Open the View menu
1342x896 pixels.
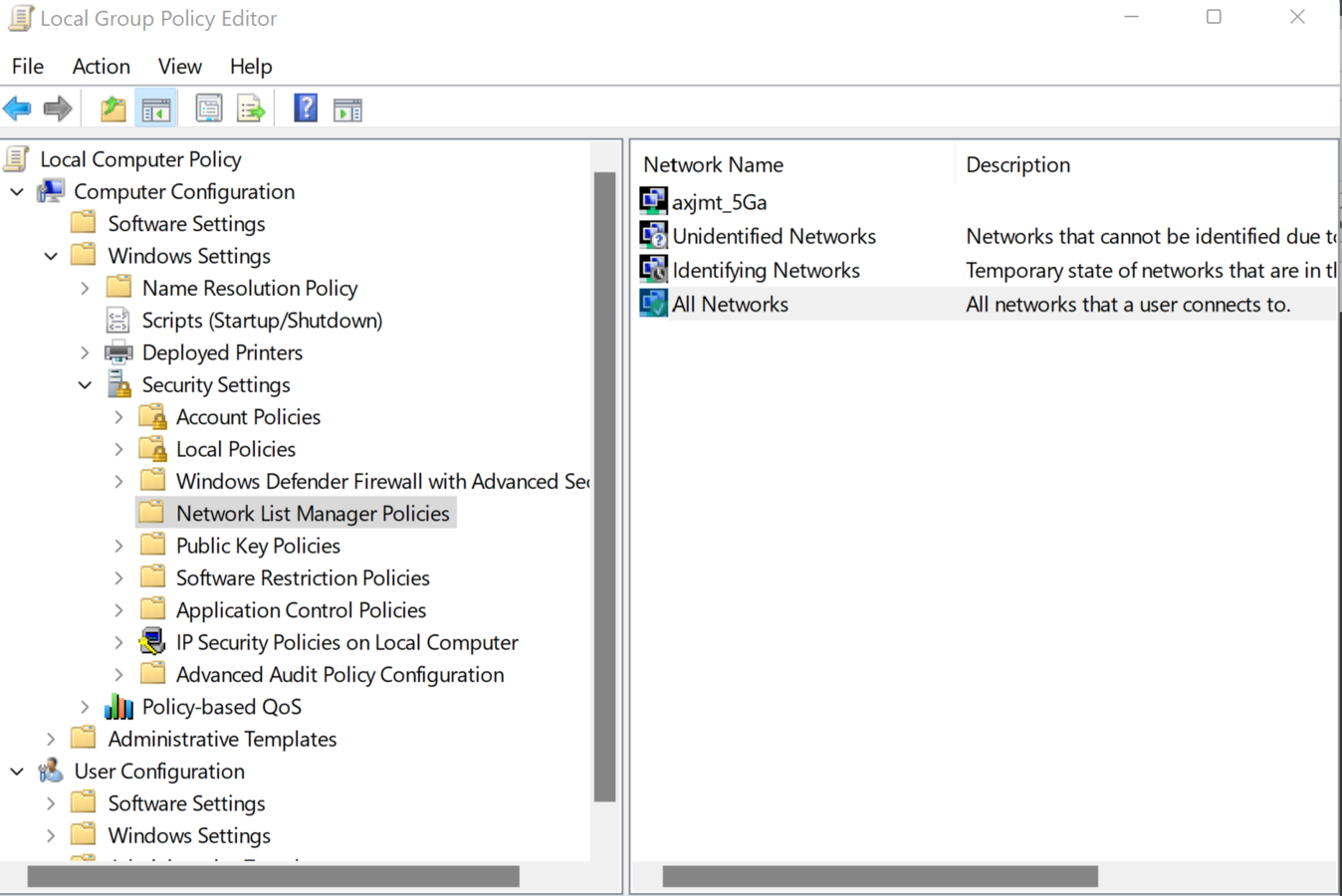tap(179, 67)
